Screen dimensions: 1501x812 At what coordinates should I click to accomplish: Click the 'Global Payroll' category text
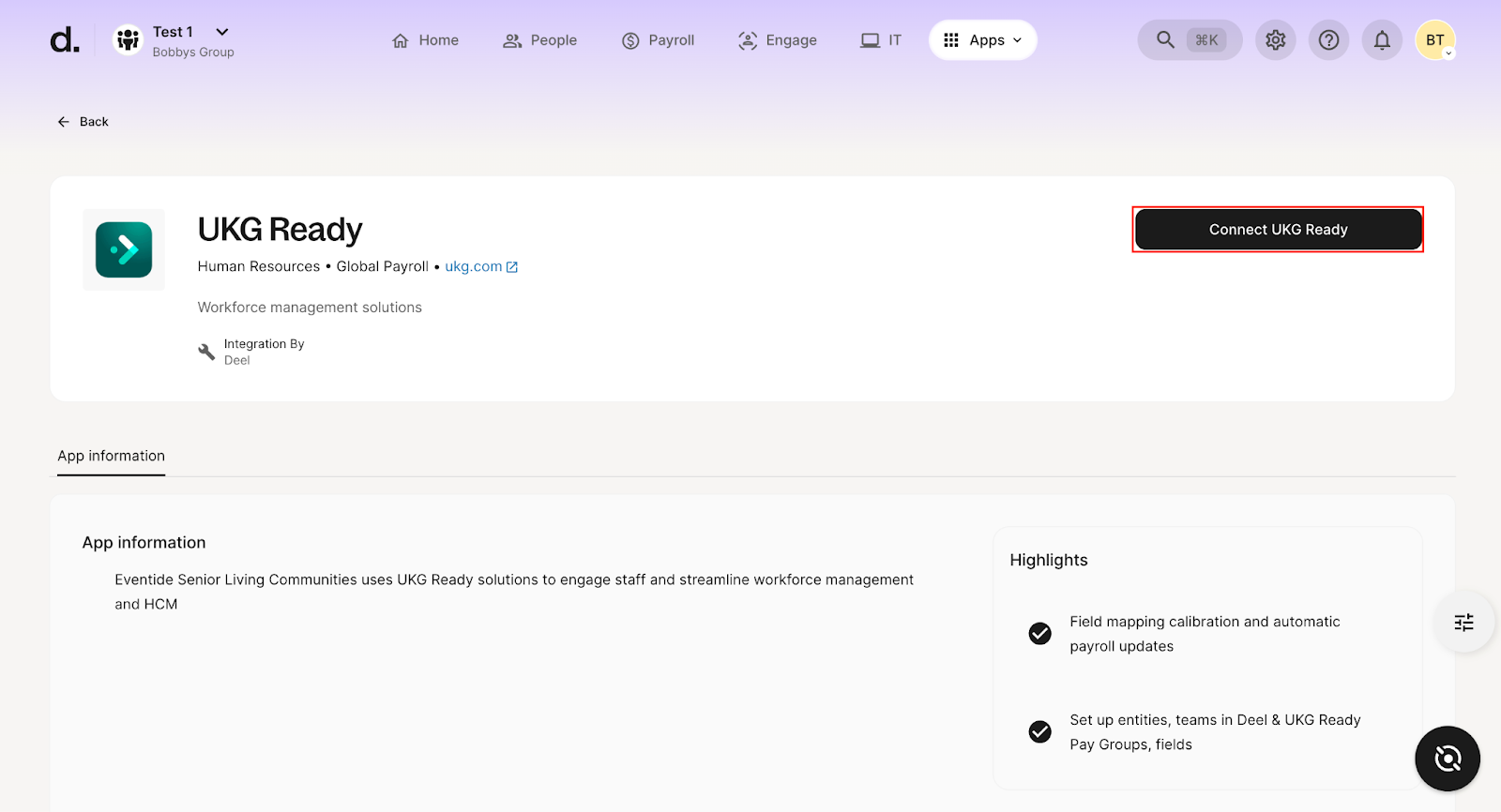(383, 266)
